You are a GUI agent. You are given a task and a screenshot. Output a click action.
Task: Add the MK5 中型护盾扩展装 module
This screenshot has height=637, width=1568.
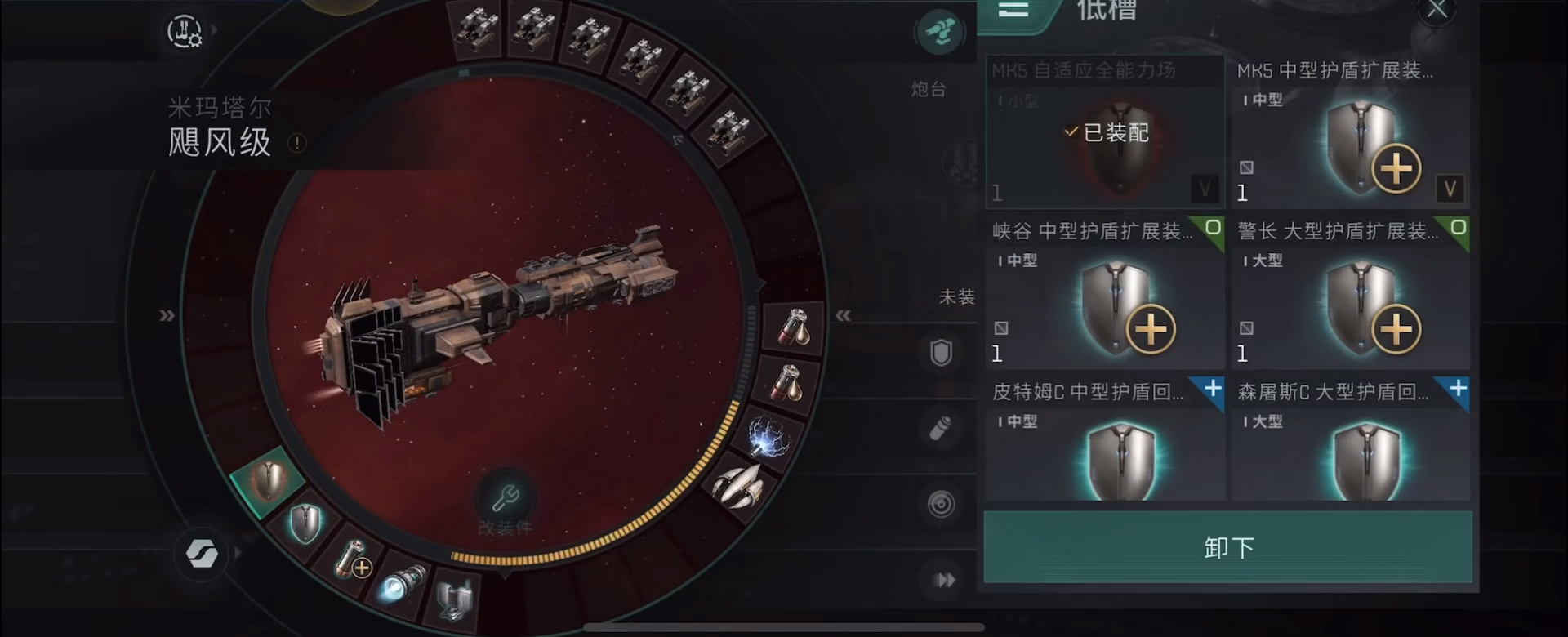coord(1396,169)
